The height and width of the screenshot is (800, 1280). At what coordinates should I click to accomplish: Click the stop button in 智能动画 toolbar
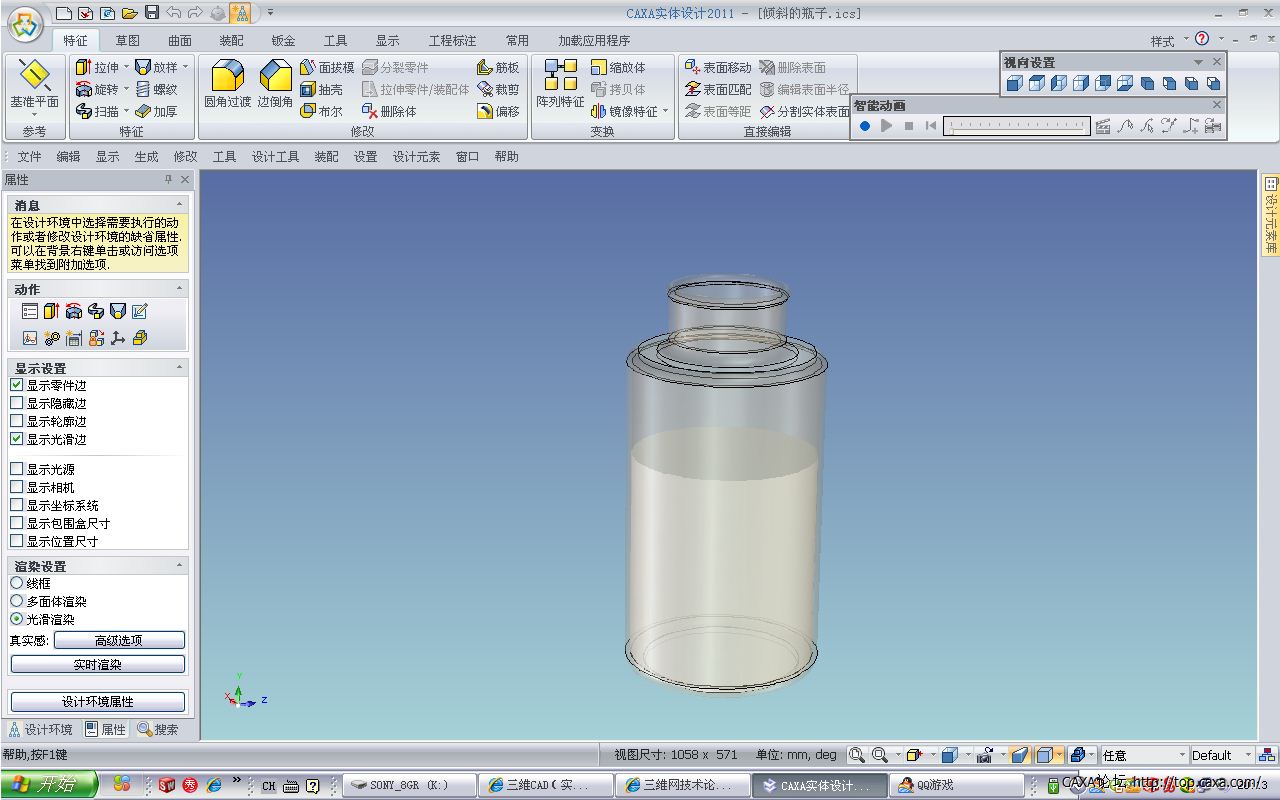(x=908, y=126)
